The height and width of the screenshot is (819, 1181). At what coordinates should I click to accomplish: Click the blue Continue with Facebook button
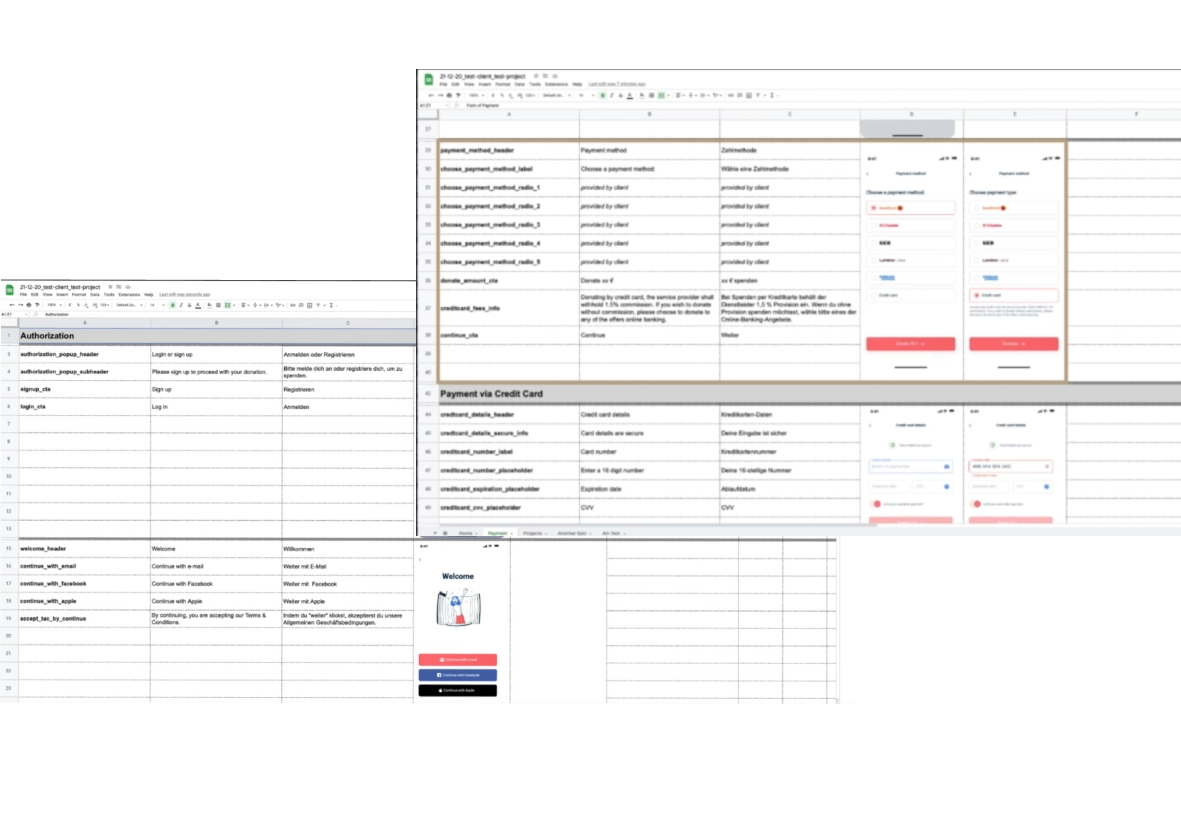pyautogui.click(x=457, y=675)
